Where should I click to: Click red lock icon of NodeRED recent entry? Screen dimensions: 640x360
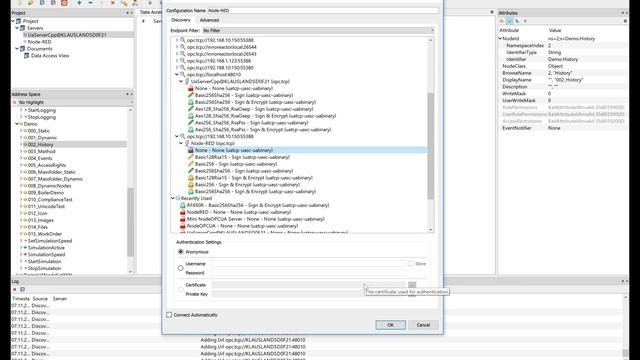183,212
